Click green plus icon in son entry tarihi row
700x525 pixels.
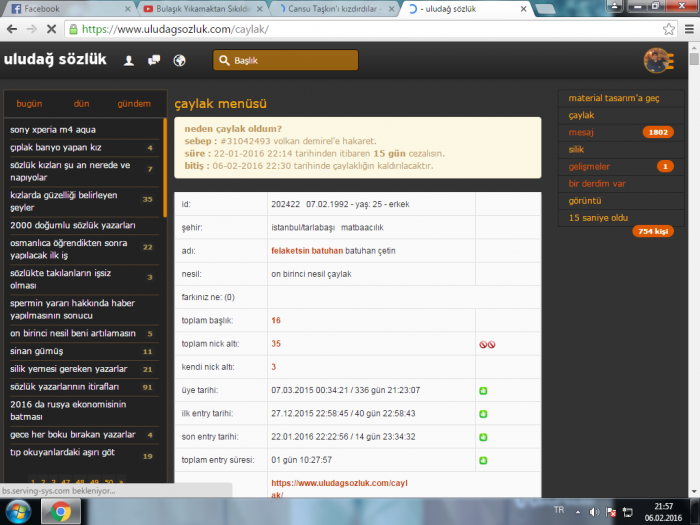[483, 437]
